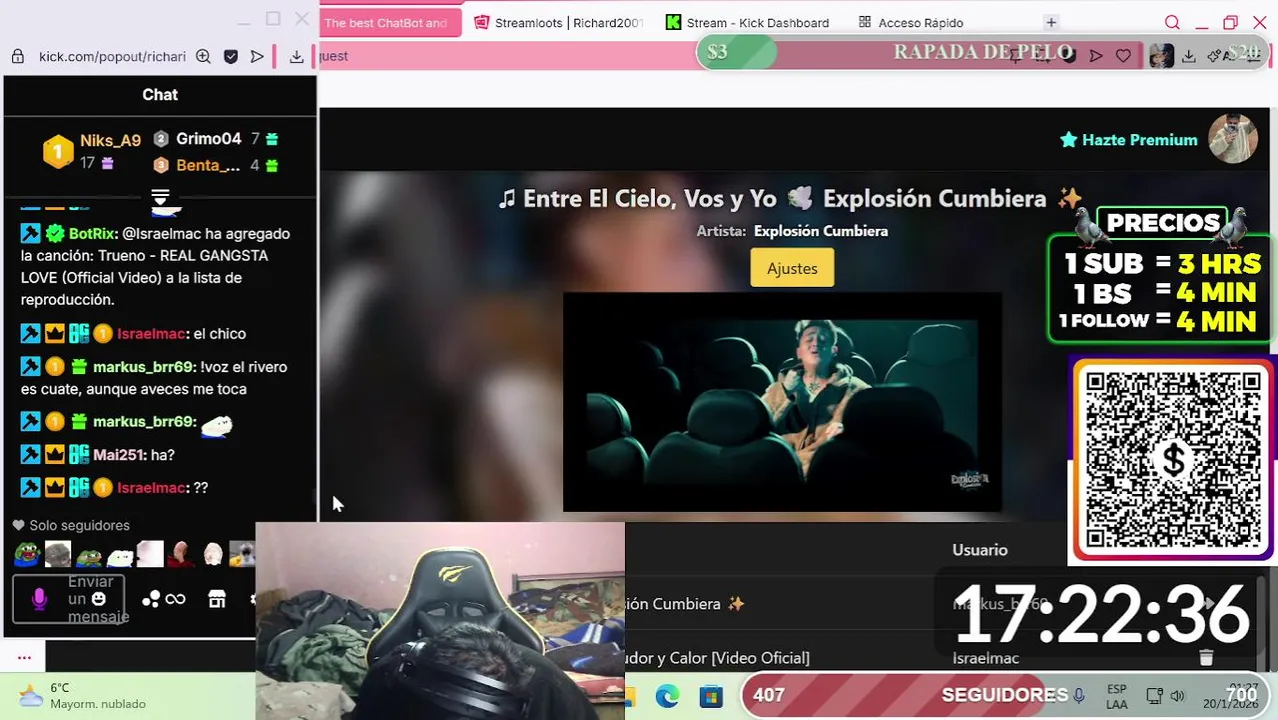Click Grimo04 on the gift leaderboard
The width and height of the screenshot is (1278, 720).
click(x=209, y=139)
